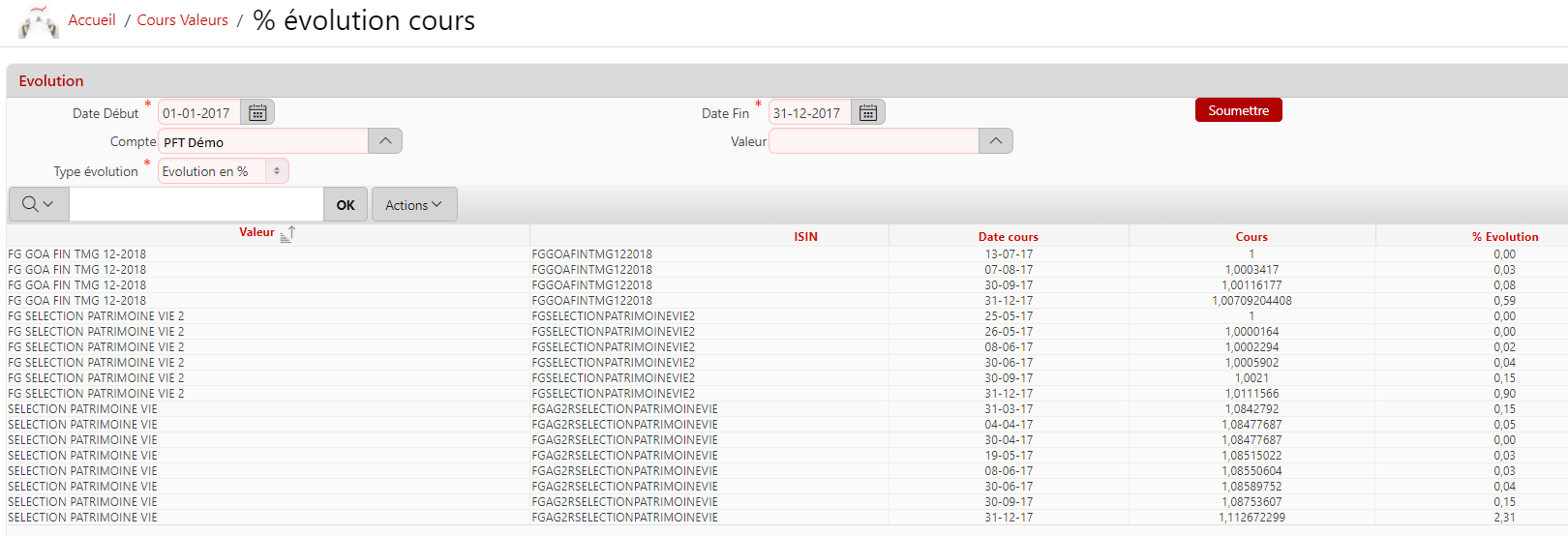Screen dimensions: 1568x536
Task: Sort by % Evolution column header
Action: tap(1505, 237)
